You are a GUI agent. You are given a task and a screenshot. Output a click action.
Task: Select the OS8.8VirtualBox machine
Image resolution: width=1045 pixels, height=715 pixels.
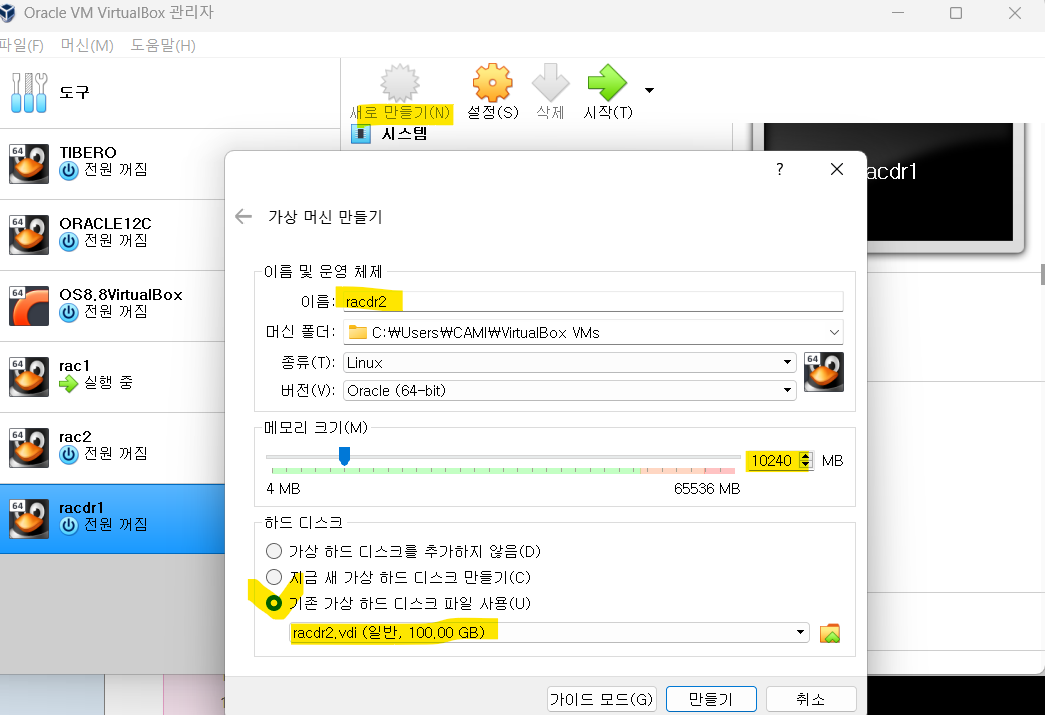tap(112, 306)
